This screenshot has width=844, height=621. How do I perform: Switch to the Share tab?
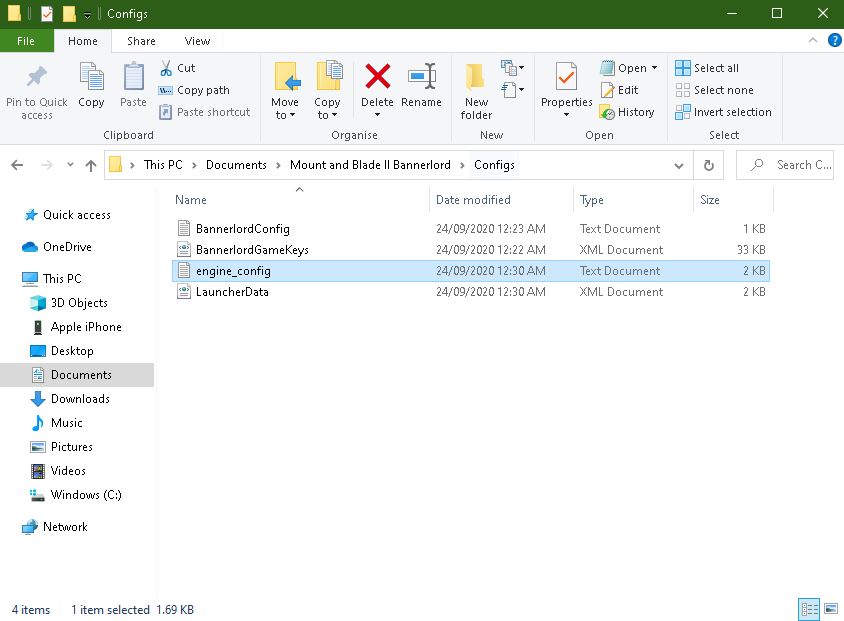(141, 41)
